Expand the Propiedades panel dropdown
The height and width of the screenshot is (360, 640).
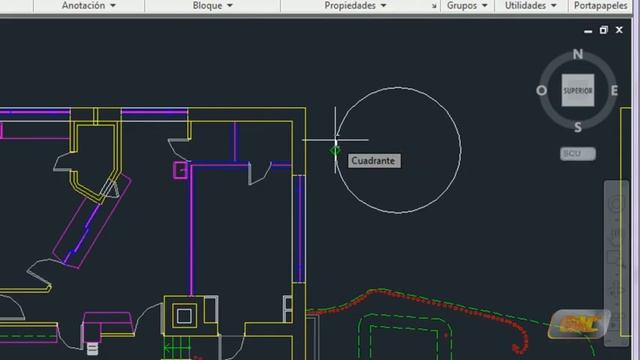tap(355, 6)
